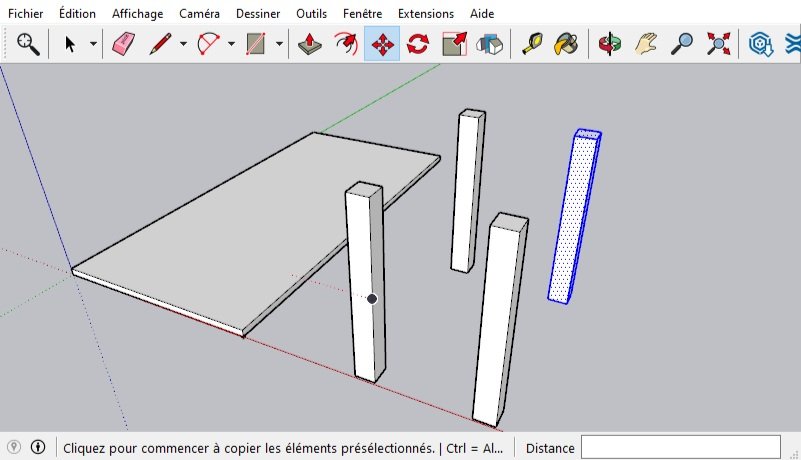This screenshot has height=460, width=801.
Task: Select the Arc tool
Action: [208, 44]
